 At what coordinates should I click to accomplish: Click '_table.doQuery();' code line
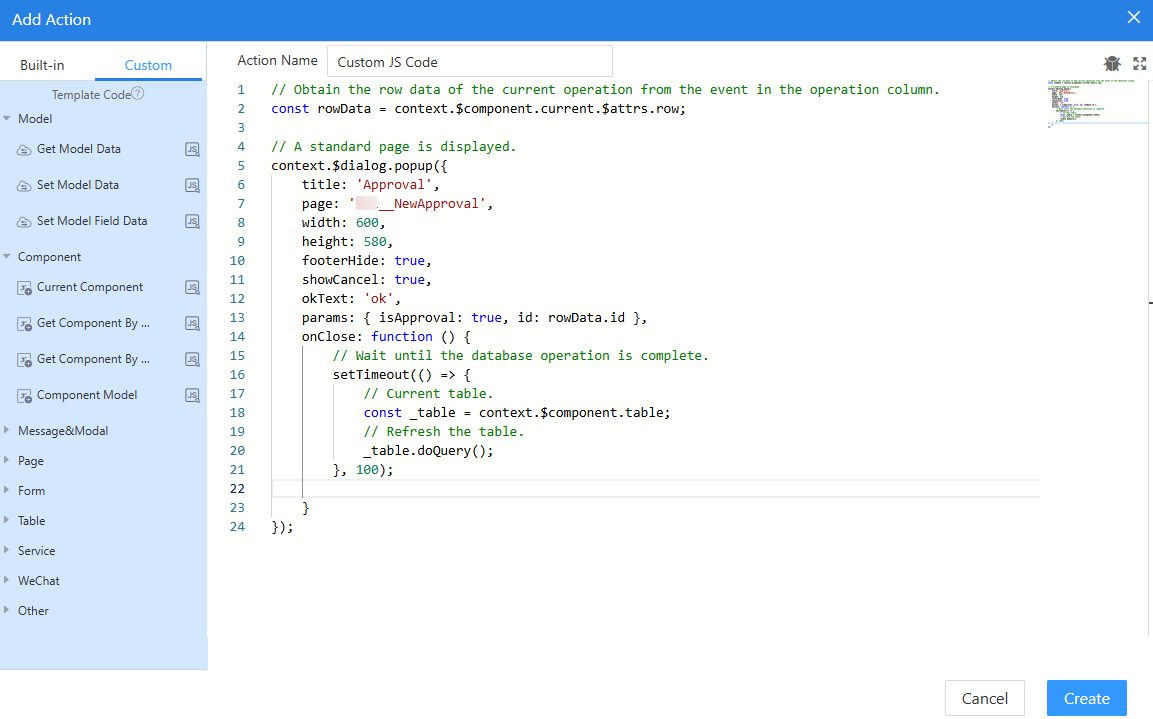[x=429, y=451]
